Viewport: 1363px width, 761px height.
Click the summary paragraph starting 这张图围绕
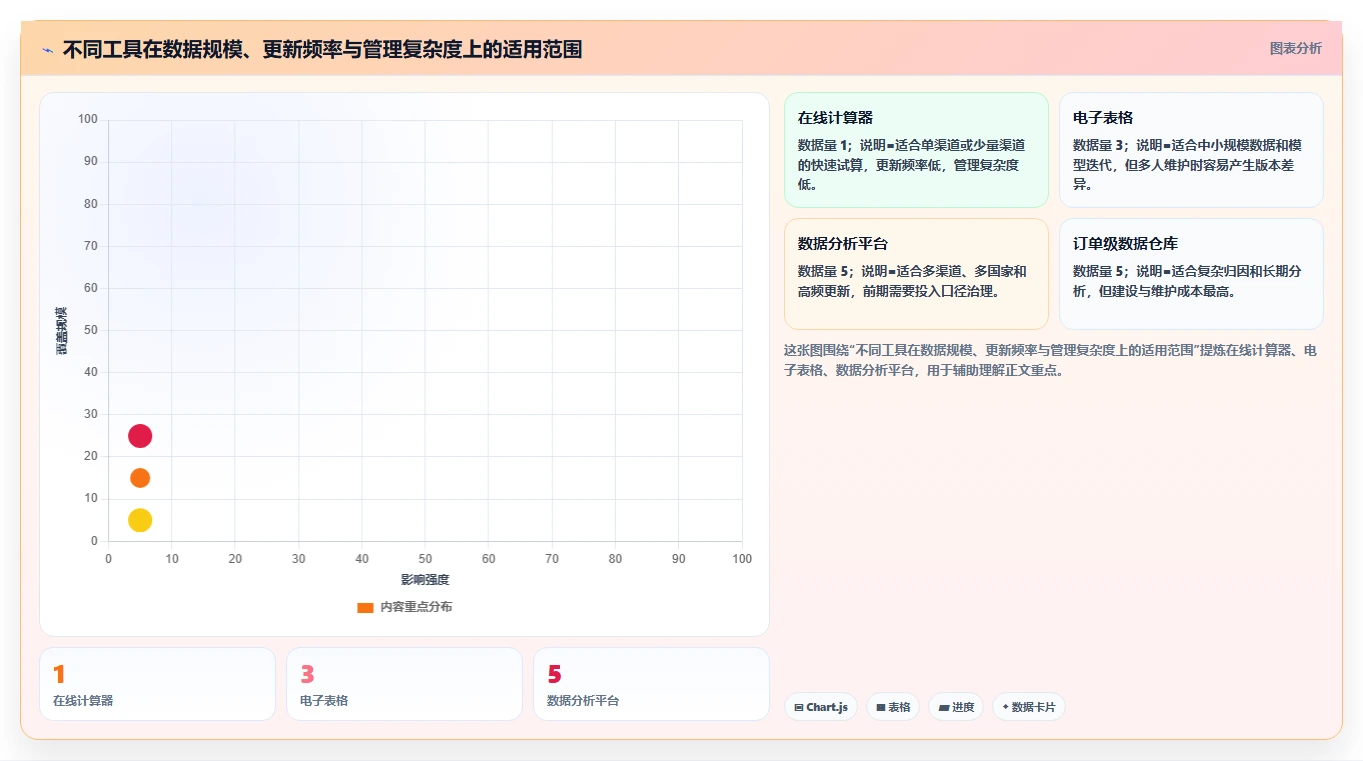point(1050,360)
